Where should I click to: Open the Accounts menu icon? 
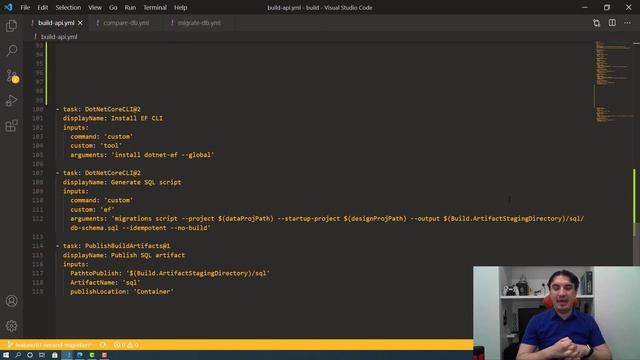click(11, 301)
